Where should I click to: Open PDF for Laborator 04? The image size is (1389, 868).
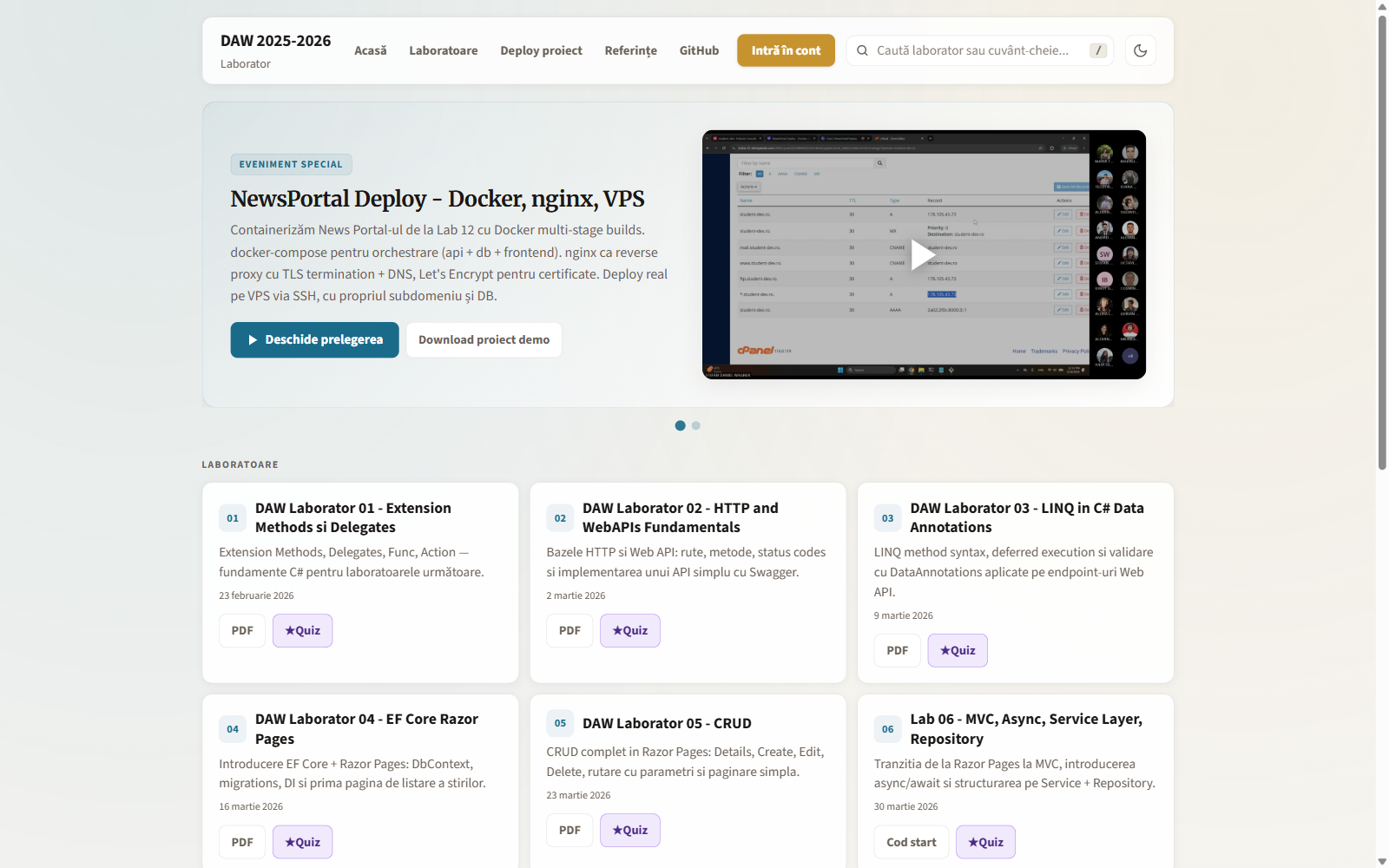point(242,842)
